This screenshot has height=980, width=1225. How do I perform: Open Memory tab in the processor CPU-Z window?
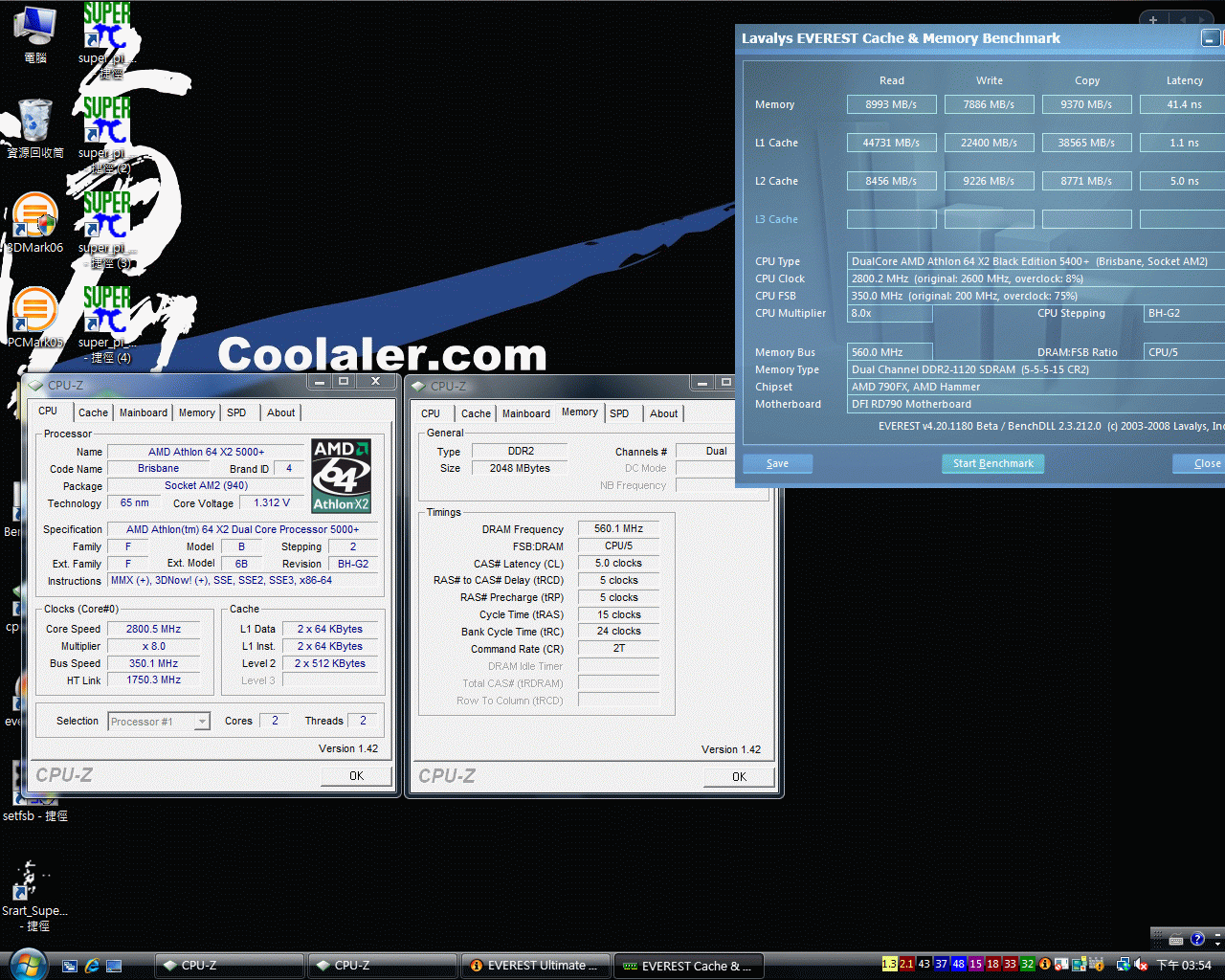pos(196,412)
